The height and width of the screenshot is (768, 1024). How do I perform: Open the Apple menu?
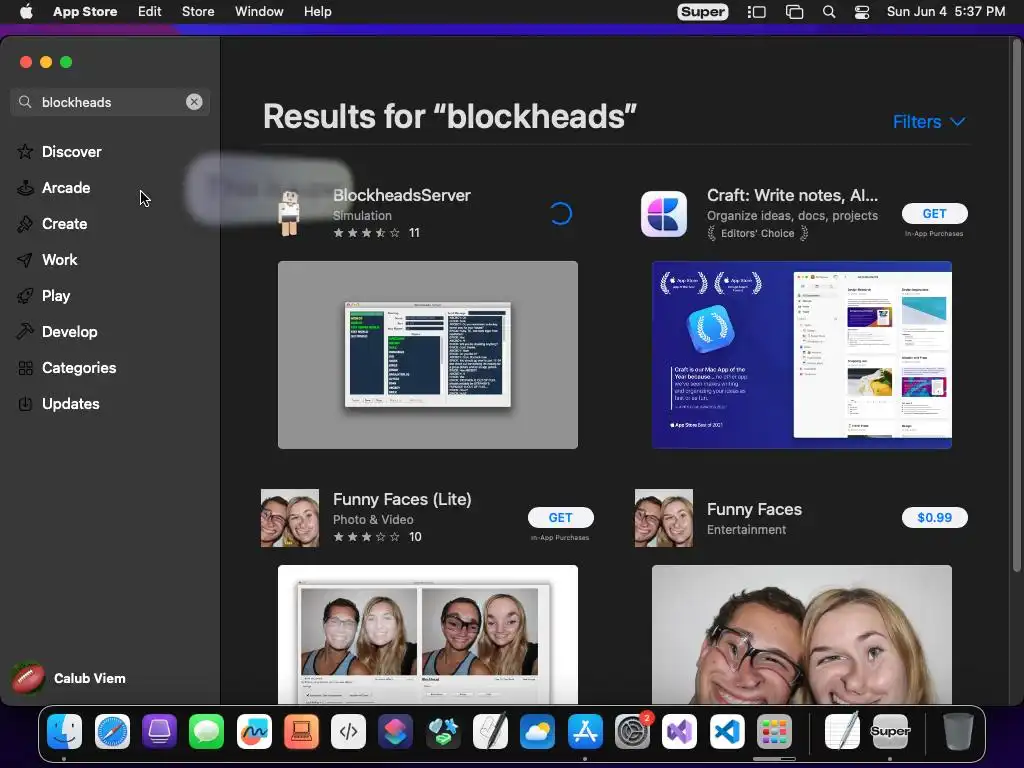coord(26,12)
